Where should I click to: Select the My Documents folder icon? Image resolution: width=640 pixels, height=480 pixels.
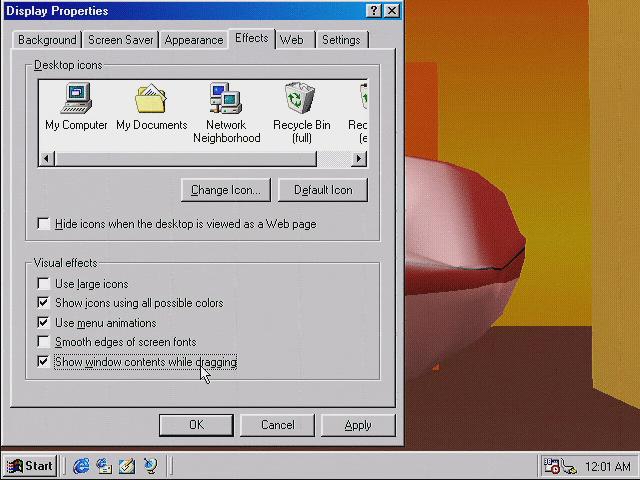click(x=151, y=107)
